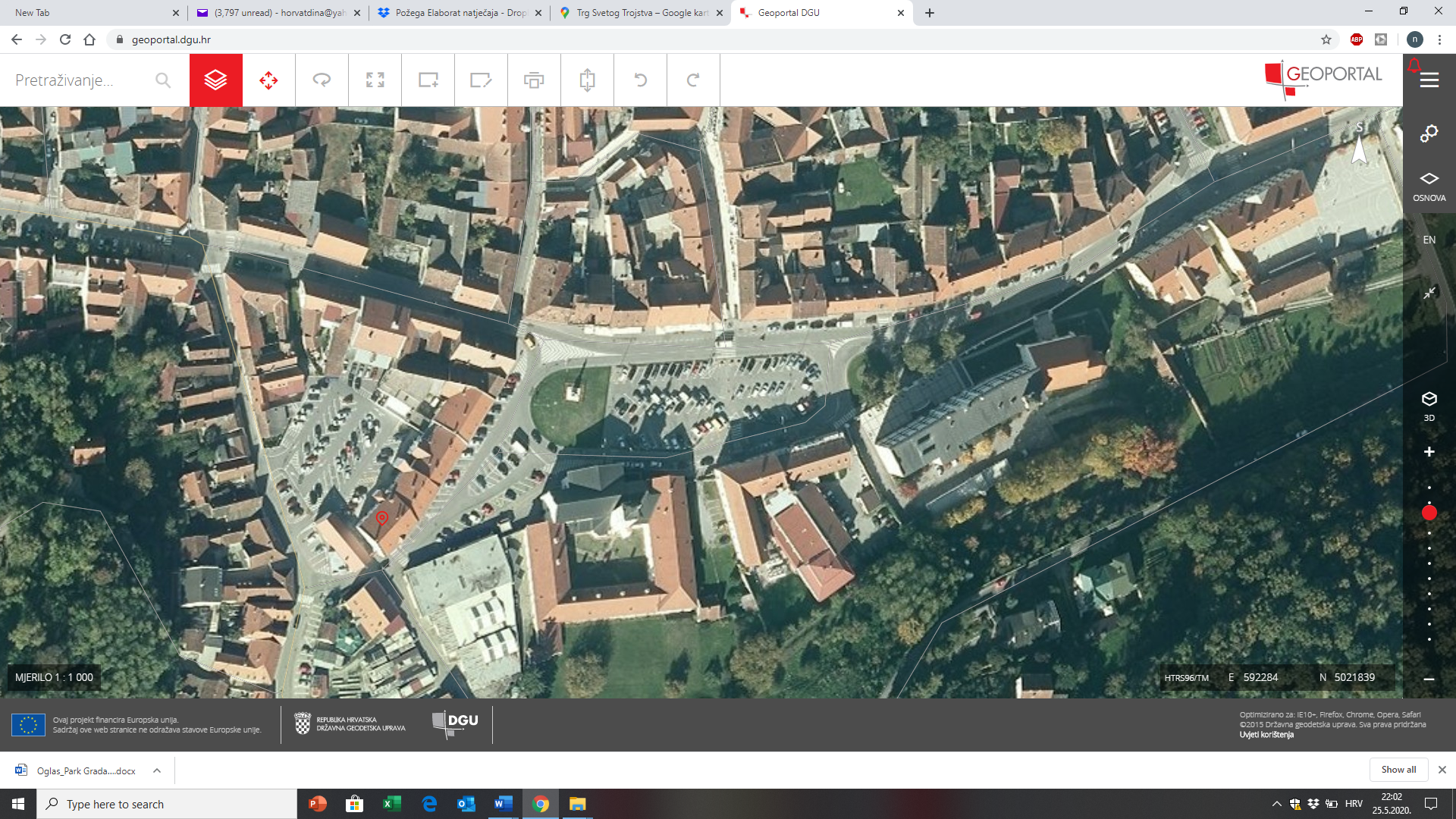This screenshot has height=819, width=1456.
Task: Switch the interface language to EN
Action: 1429,240
